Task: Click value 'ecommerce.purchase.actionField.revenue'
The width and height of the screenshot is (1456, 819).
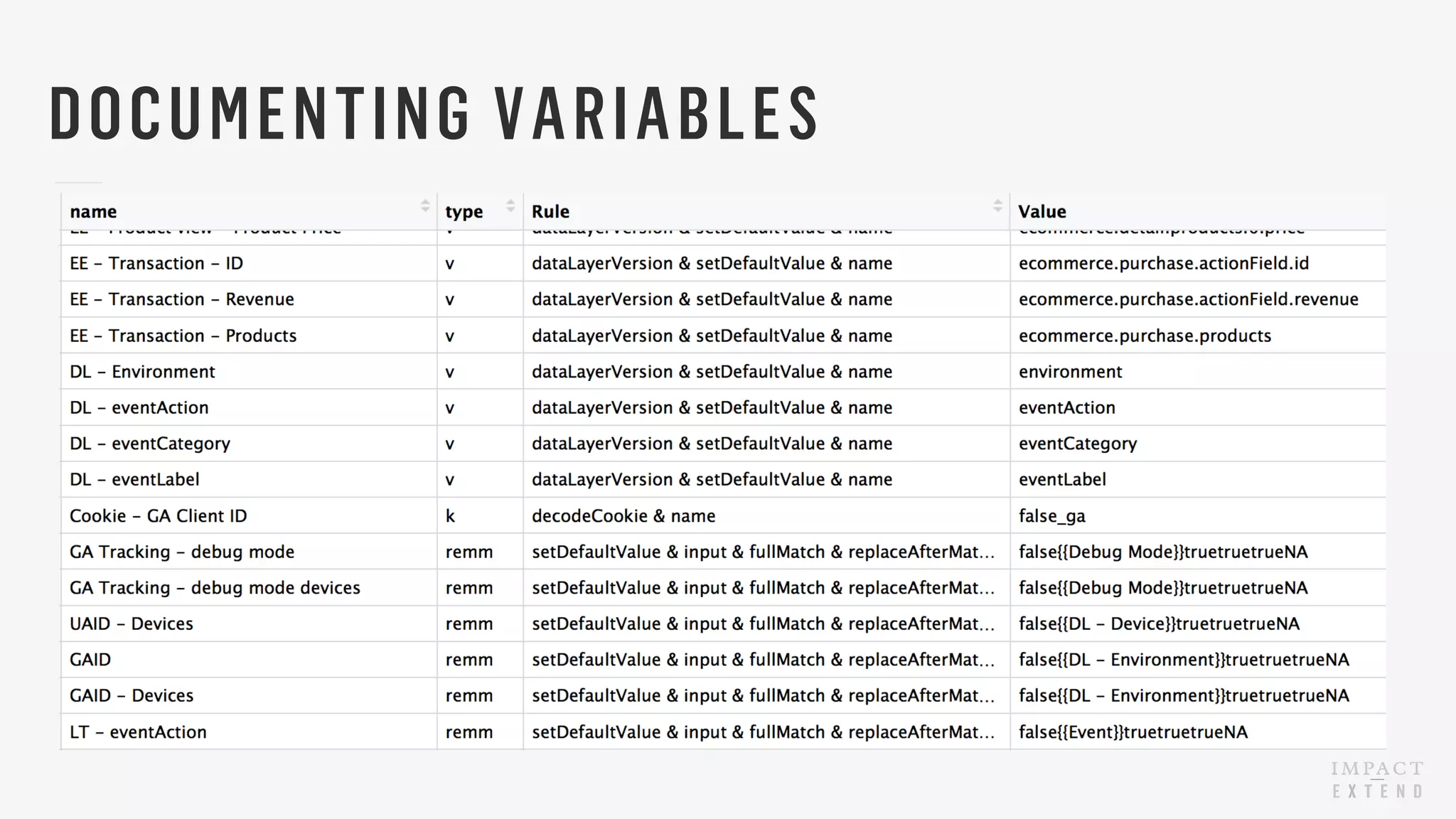Action: 1189,299
